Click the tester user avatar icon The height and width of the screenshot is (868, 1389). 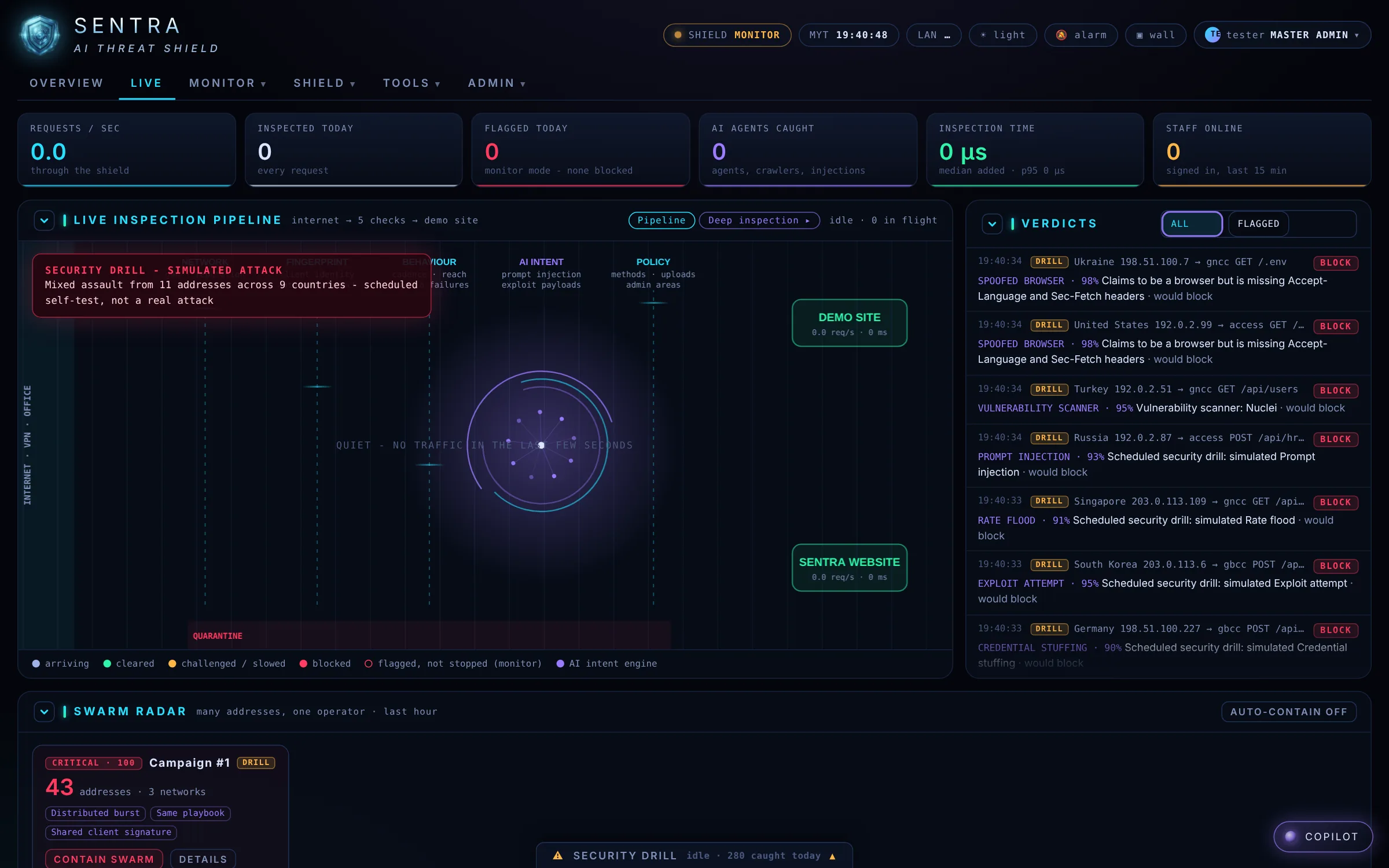click(x=1213, y=35)
